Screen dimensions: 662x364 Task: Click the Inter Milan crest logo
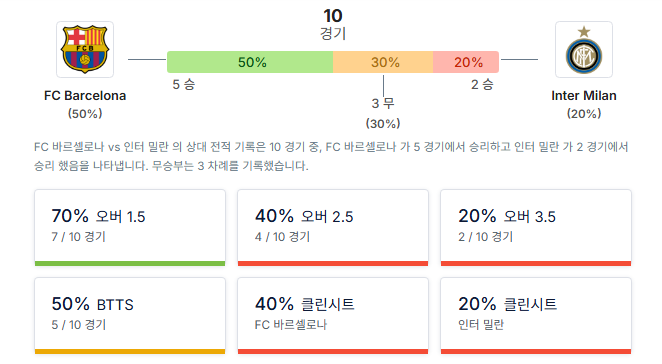(583, 49)
